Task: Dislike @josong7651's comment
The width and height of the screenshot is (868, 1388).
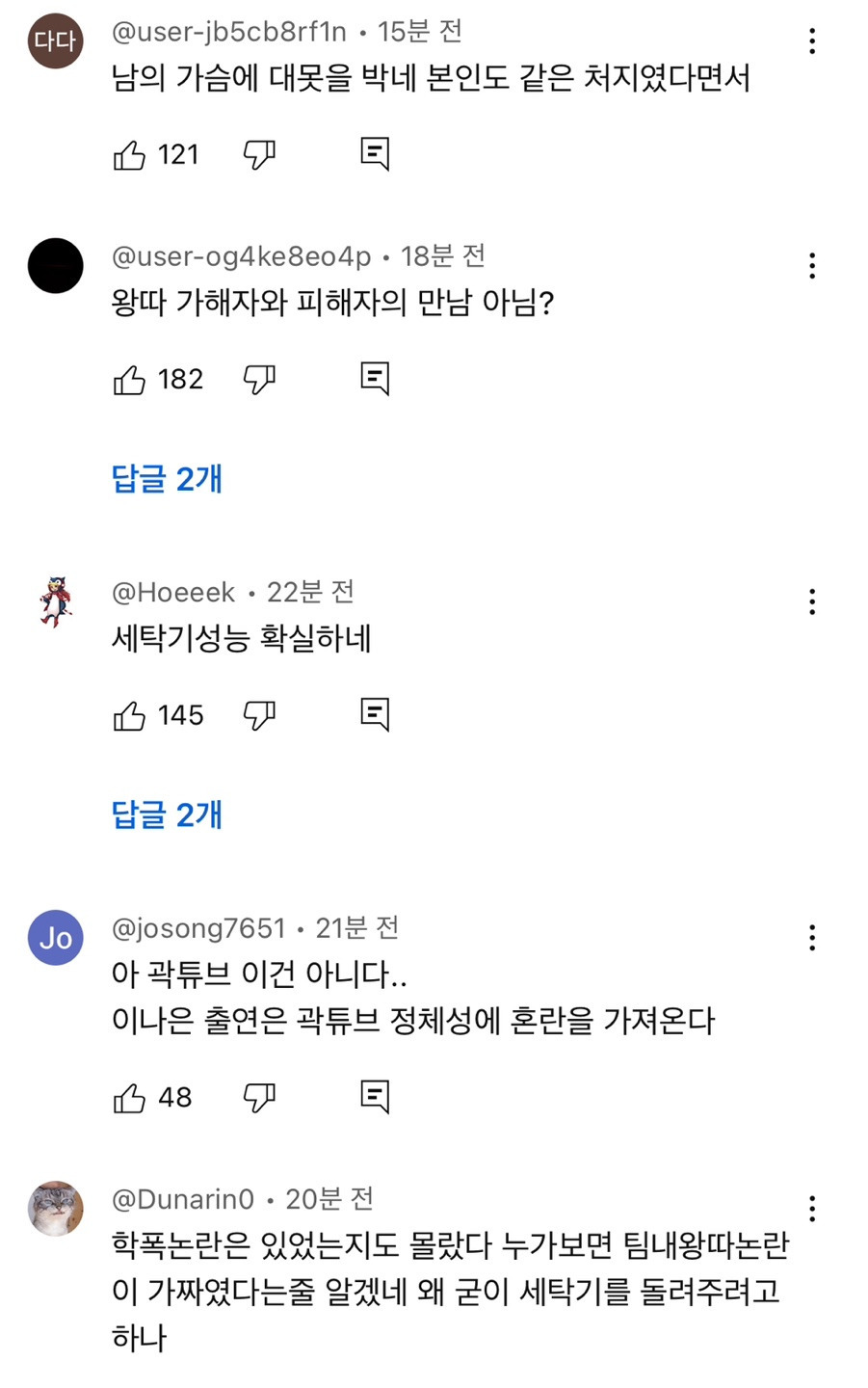Action: click(259, 1098)
